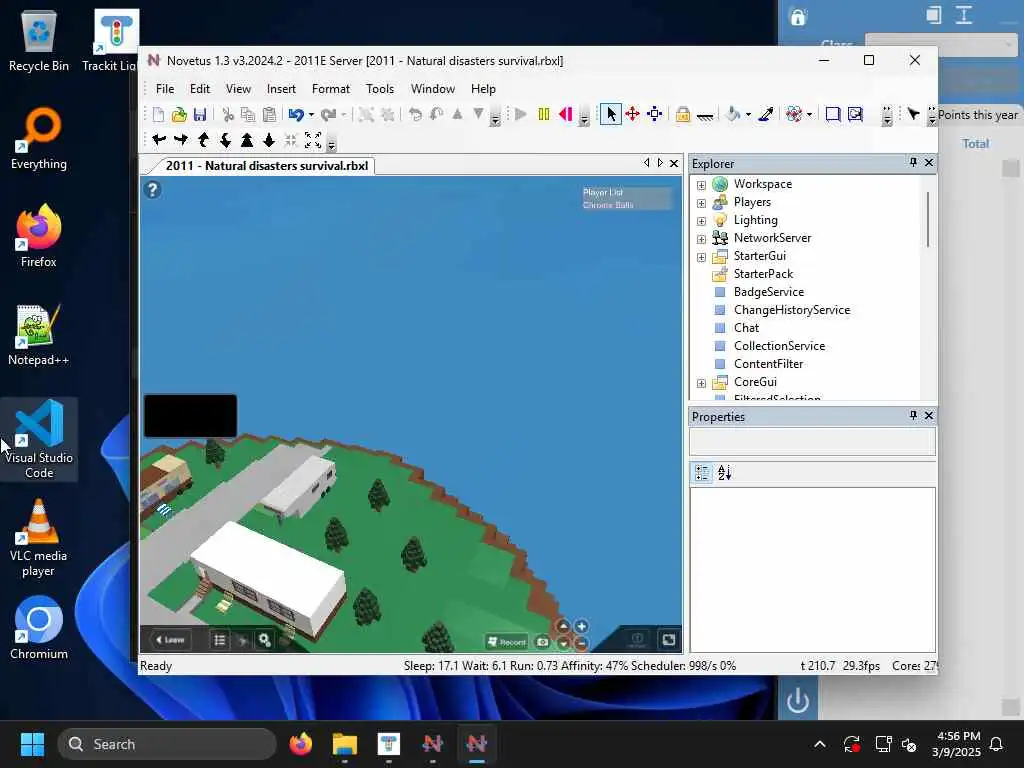Select the blue Resize tool
The image size is (1024, 768).
654,114
